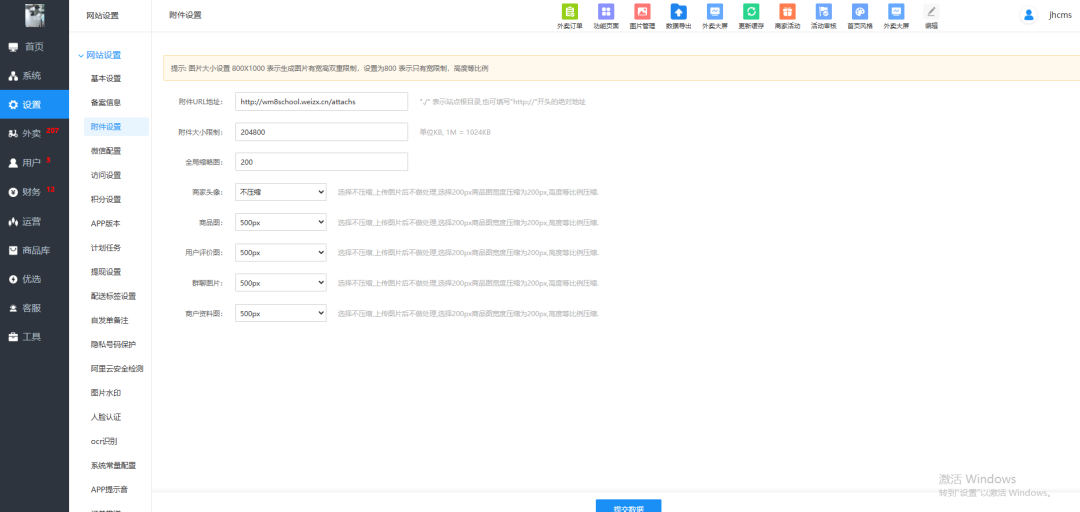The image size is (1080, 512).
Task: Open the 商家头像 compression dropdown
Action: point(280,191)
